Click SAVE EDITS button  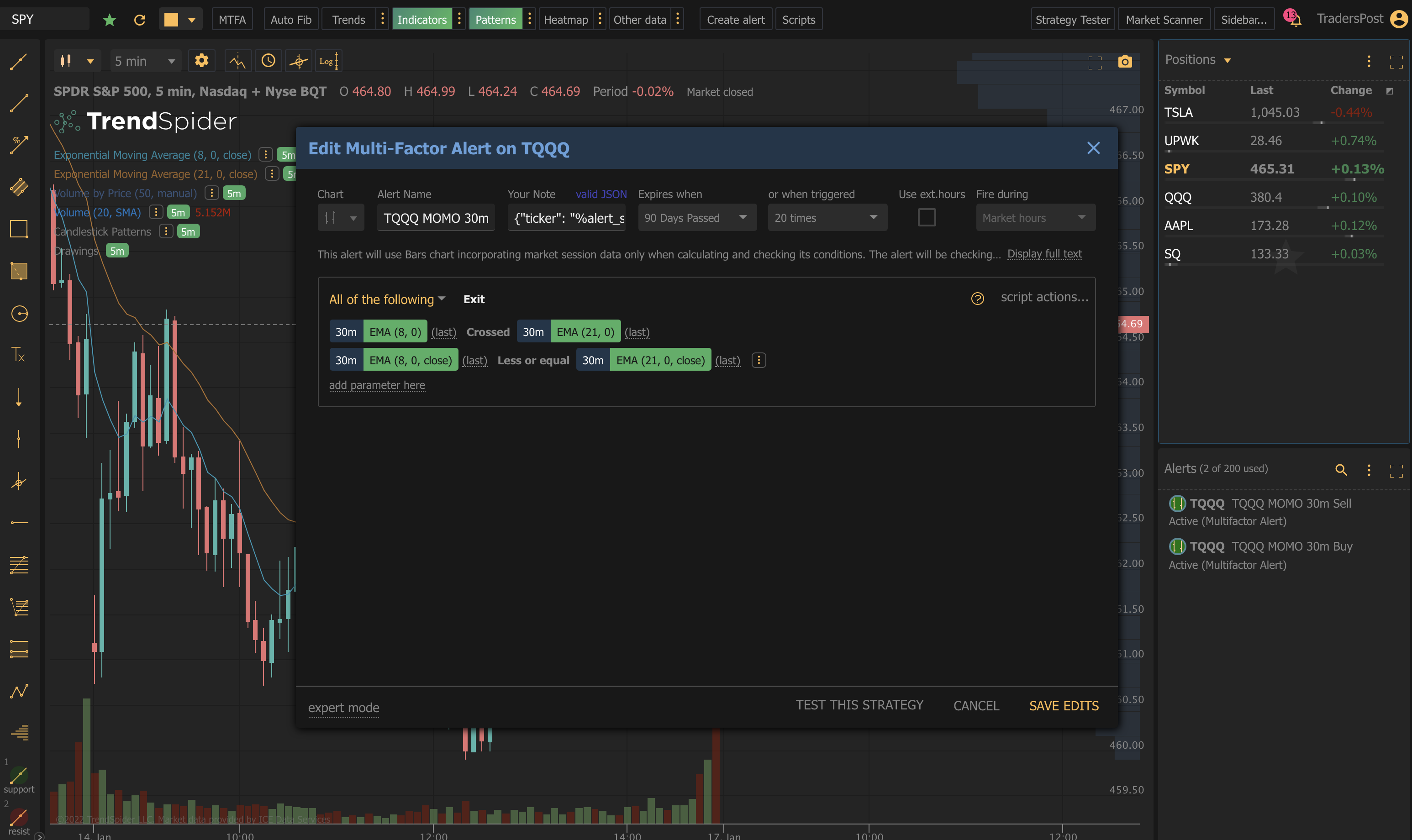coord(1063,705)
